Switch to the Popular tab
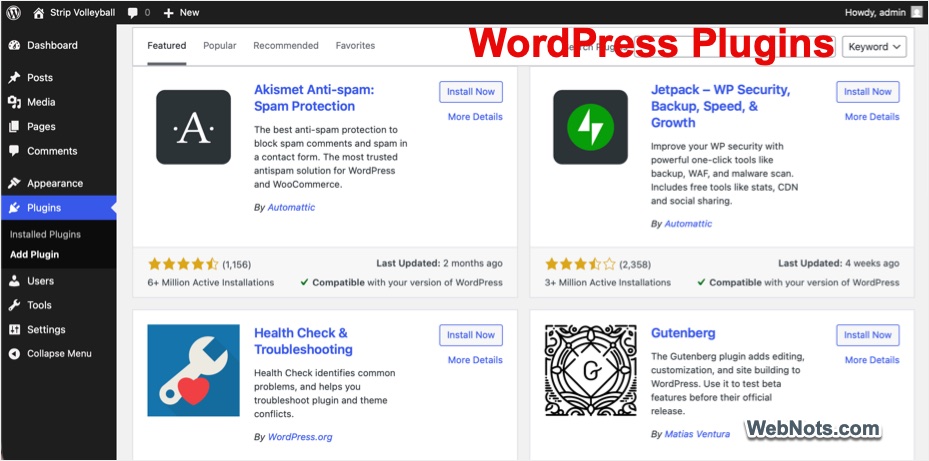The height and width of the screenshot is (461, 929). [220, 46]
